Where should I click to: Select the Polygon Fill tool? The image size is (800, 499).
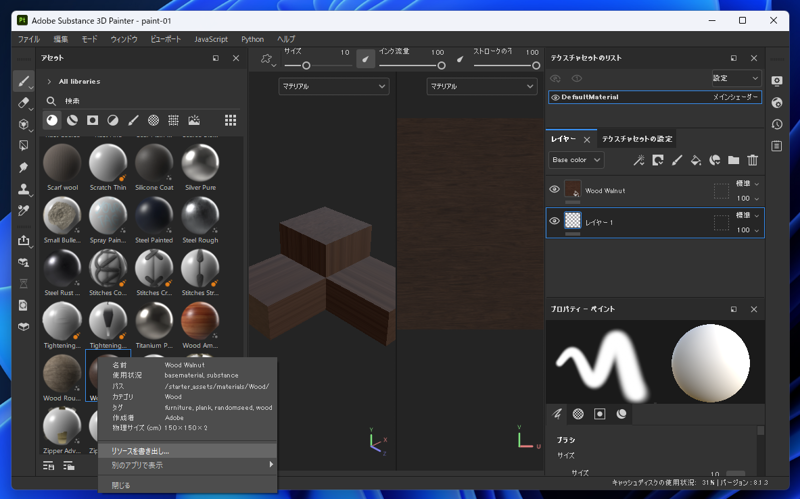click(x=23, y=145)
